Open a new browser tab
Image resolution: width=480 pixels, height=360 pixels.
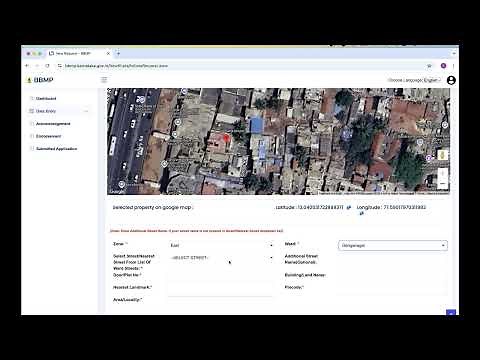pyautogui.click(x=118, y=53)
